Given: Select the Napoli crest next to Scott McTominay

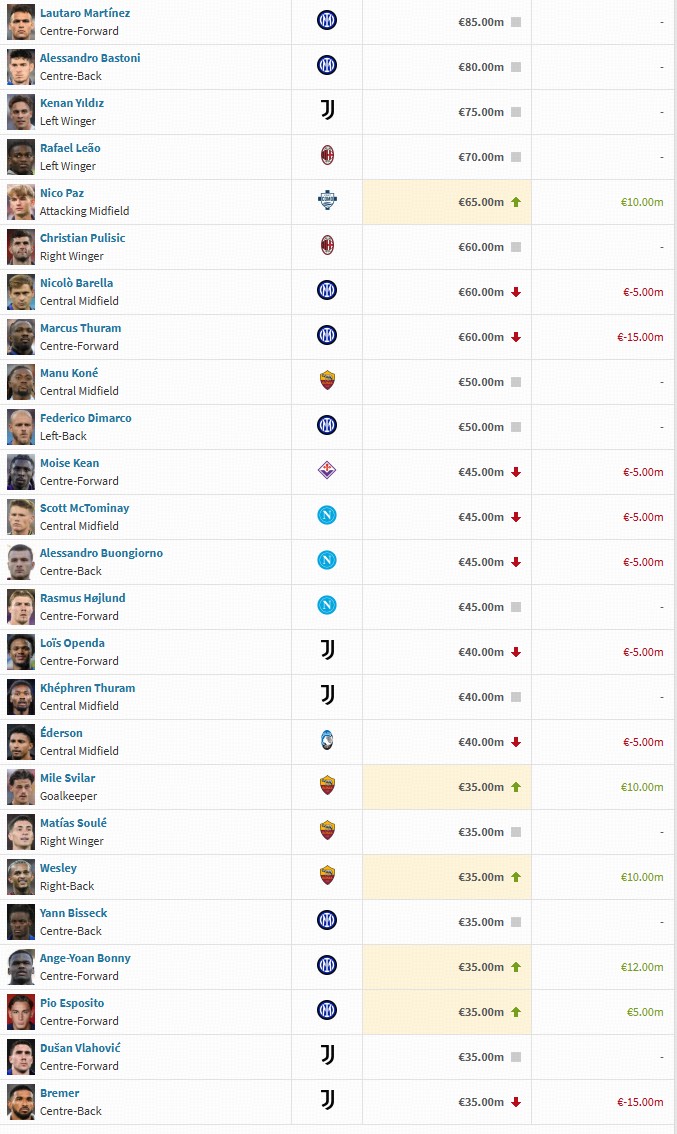Looking at the screenshot, I should pyautogui.click(x=326, y=515).
